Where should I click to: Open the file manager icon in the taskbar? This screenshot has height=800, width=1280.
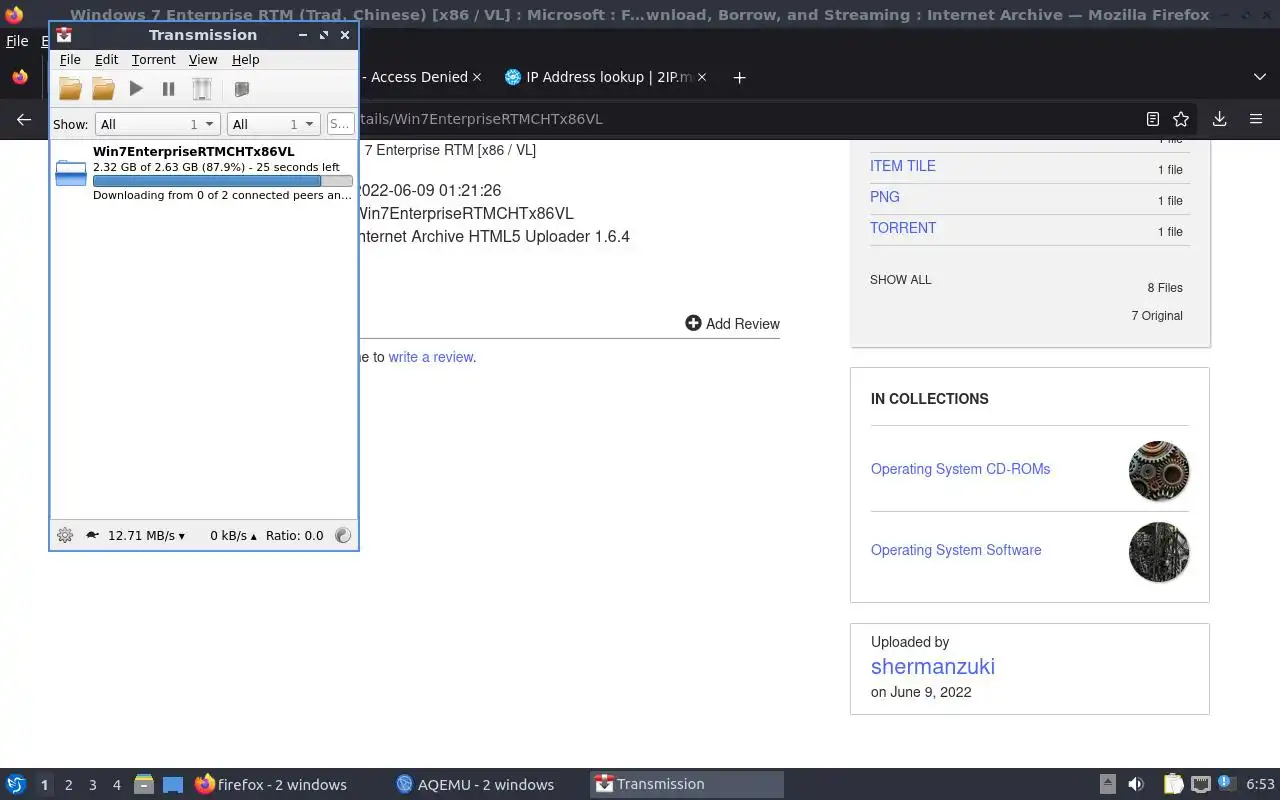pyautogui.click(x=144, y=784)
